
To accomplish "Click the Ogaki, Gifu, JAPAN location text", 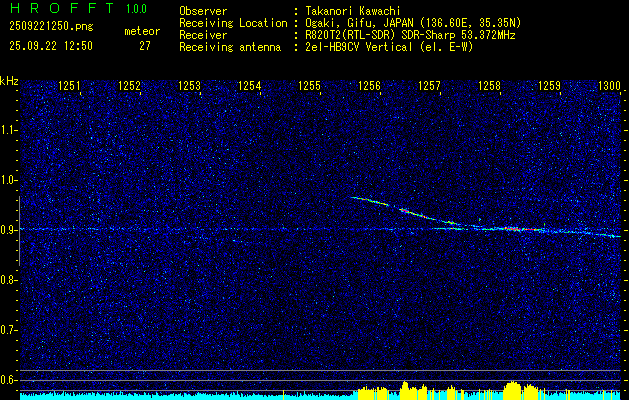I will coord(413,23).
